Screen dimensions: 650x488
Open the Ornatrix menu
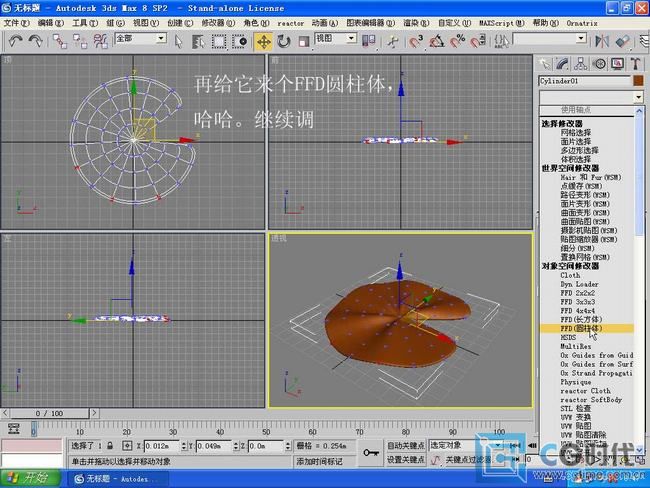tap(582, 23)
